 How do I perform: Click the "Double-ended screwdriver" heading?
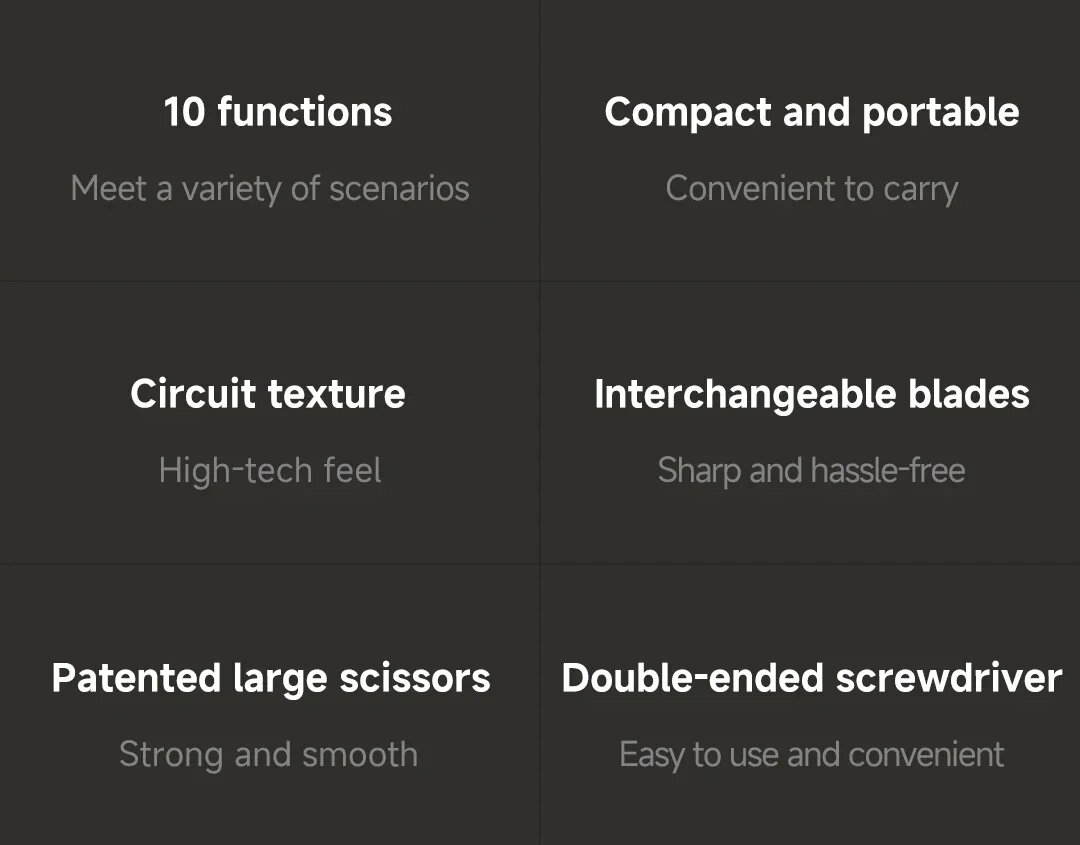tap(811, 678)
